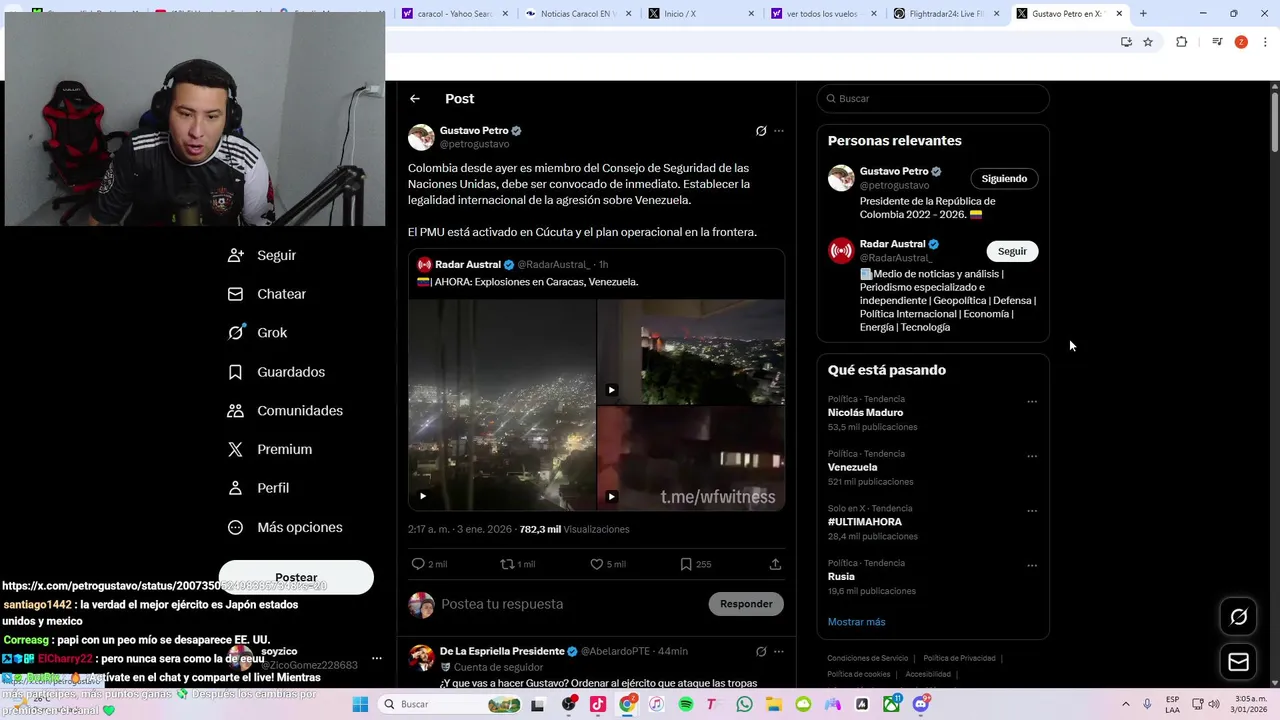Open WhatsApp from the taskbar
1280x720 pixels.
point(744,704)
